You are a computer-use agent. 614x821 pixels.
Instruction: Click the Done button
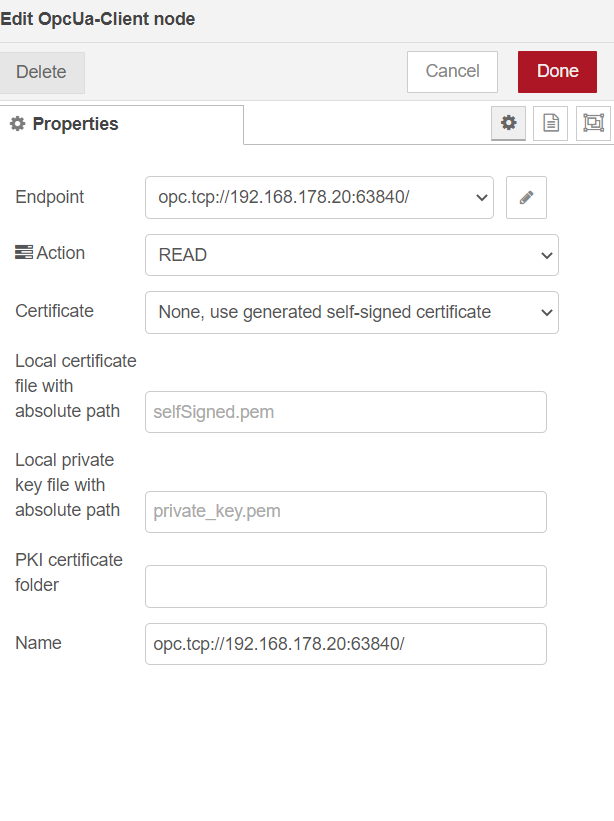click(557, 71)
